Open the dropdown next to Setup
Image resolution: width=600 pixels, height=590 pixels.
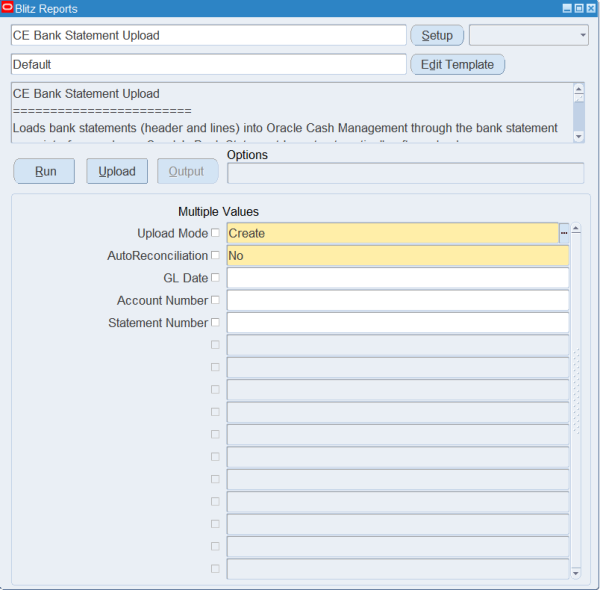529,35
